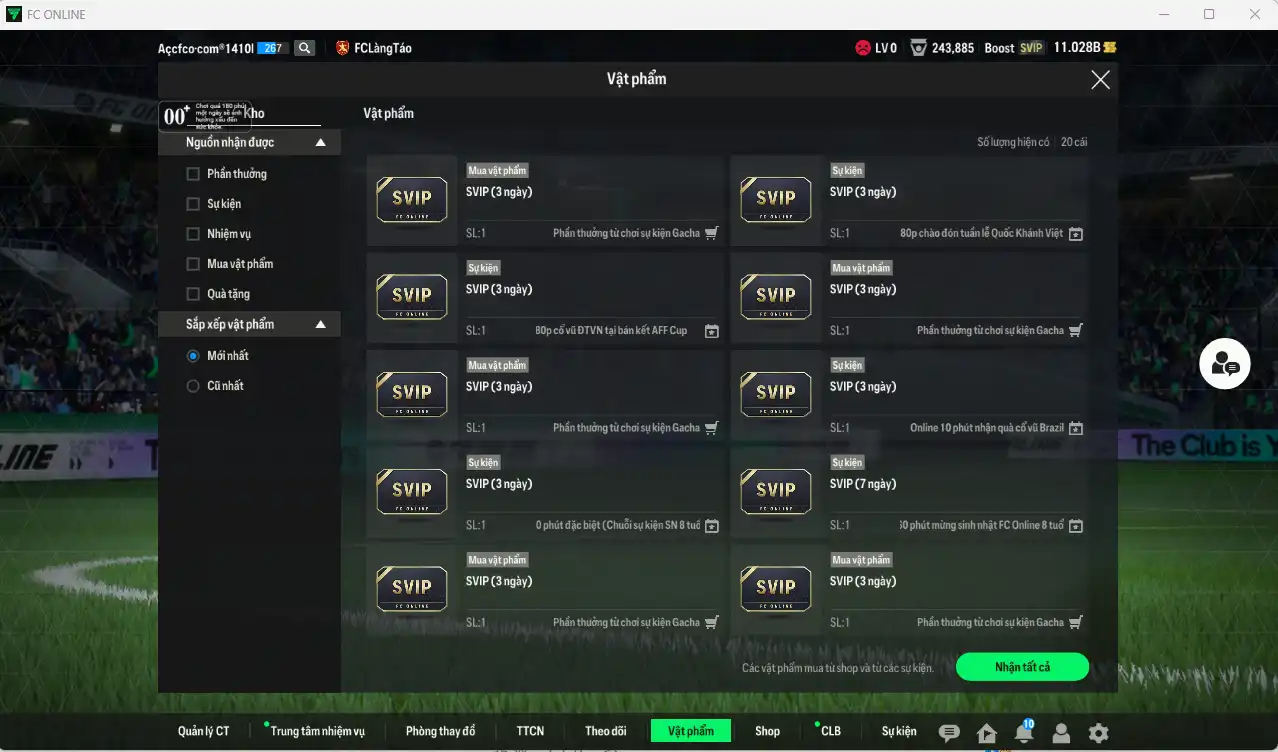Switch to the Phòng thay đồ tab
Viewport: 1278px width, 752px height.
point(440,731)
